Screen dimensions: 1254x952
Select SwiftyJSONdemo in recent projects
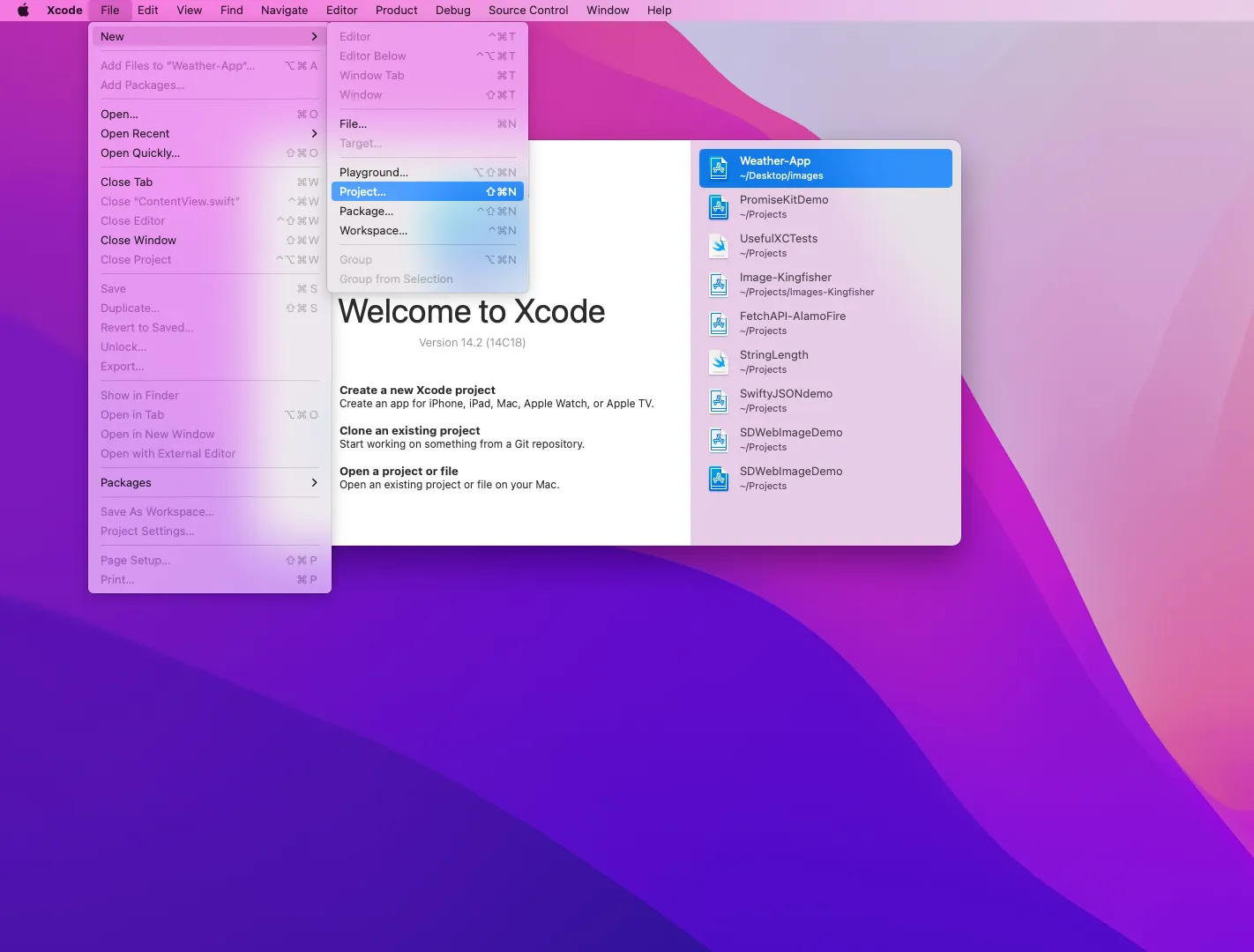[x=825, y=400]
